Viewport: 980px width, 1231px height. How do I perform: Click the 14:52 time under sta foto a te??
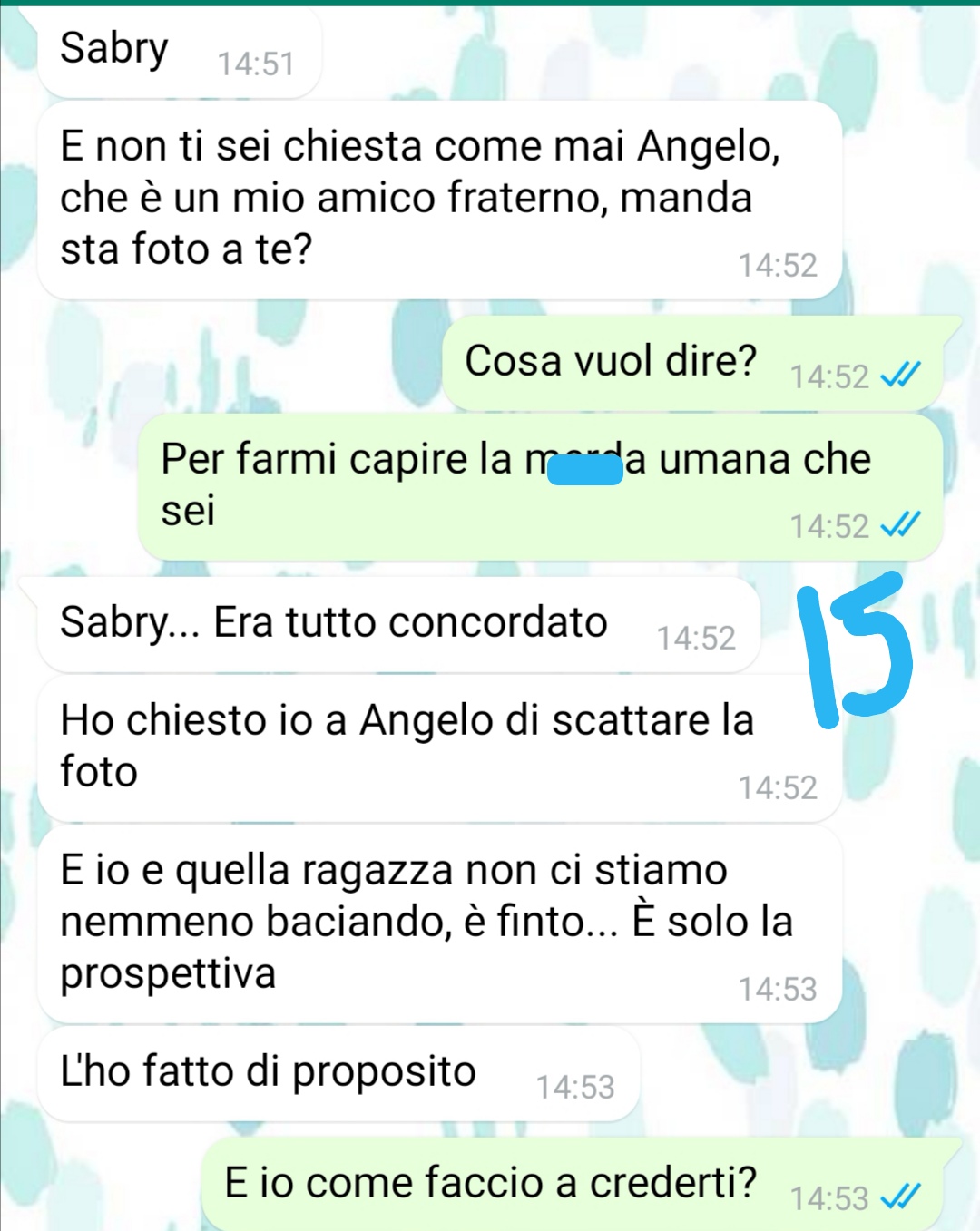pos(778,265)
